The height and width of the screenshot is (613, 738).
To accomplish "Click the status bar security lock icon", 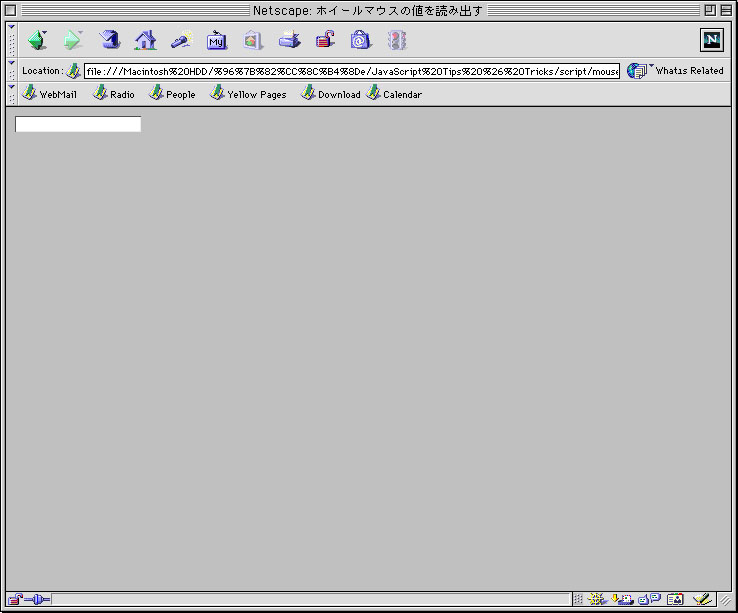I will tap(15, 599).
